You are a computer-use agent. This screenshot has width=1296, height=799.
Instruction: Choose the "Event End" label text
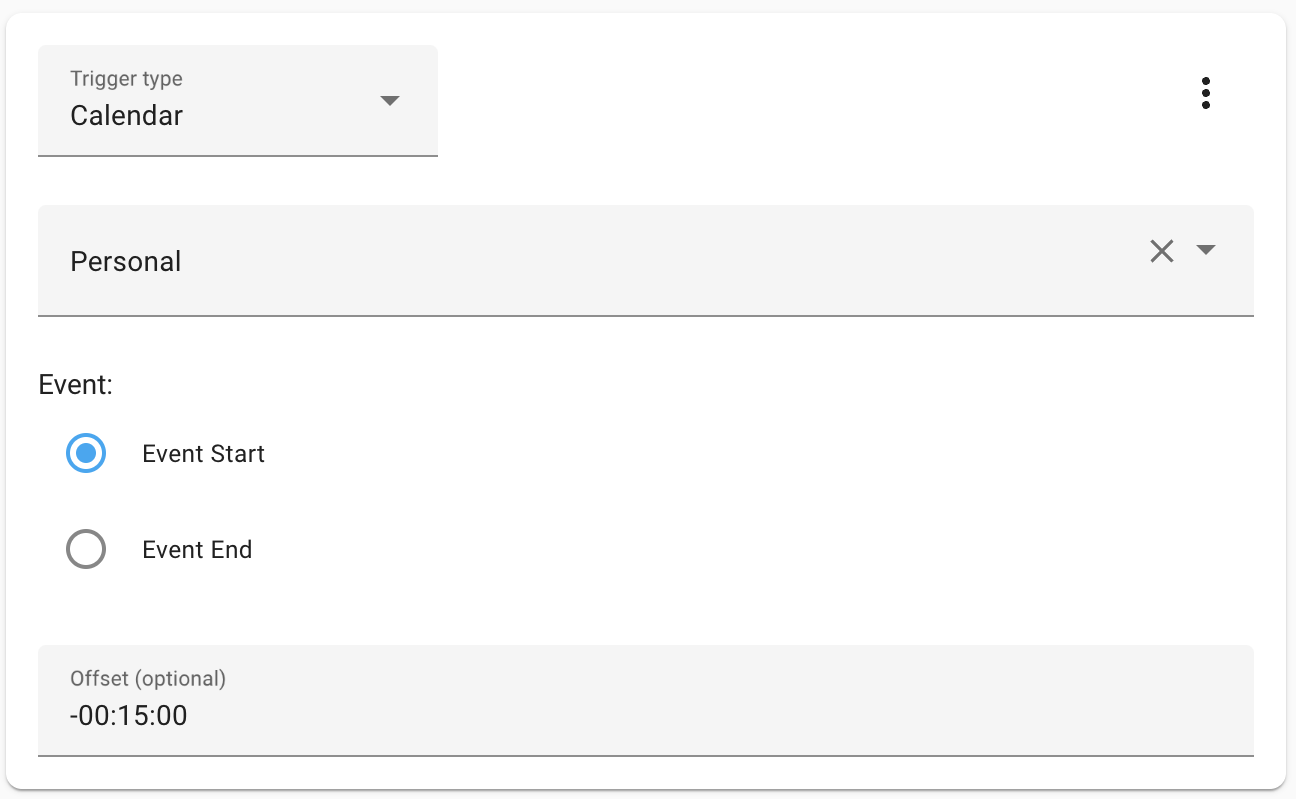tap(197, 550)
